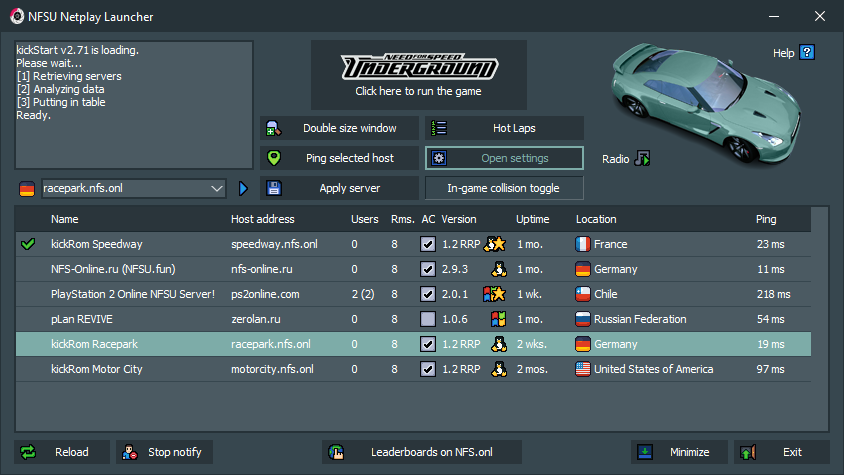This screenshot has width=844, height=475.
Task: Click the NFSU Netplay Launcher title bar icon
Action: (x=17, y=16)
